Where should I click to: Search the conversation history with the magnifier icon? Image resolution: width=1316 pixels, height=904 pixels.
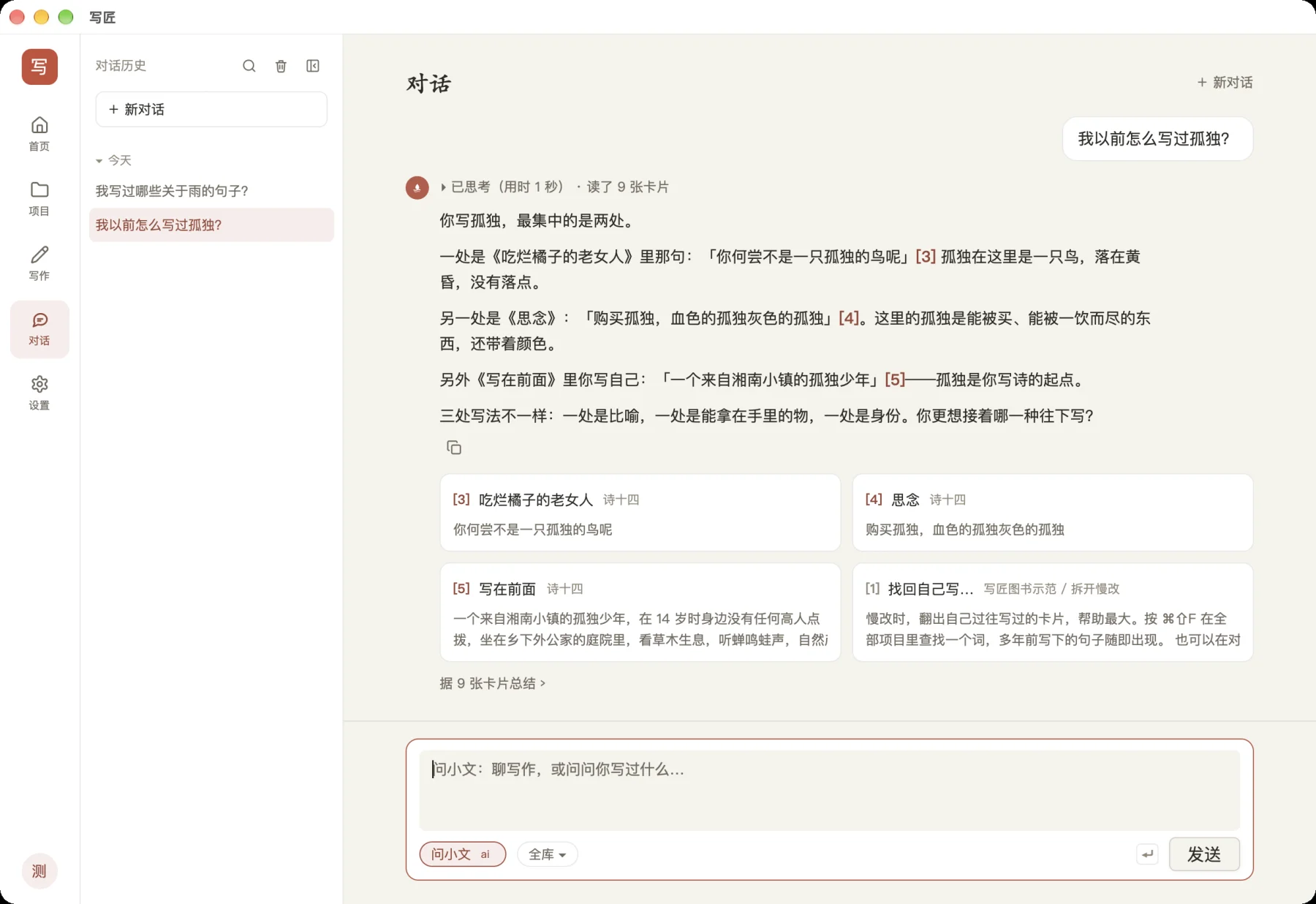click(x=249, y=66)
